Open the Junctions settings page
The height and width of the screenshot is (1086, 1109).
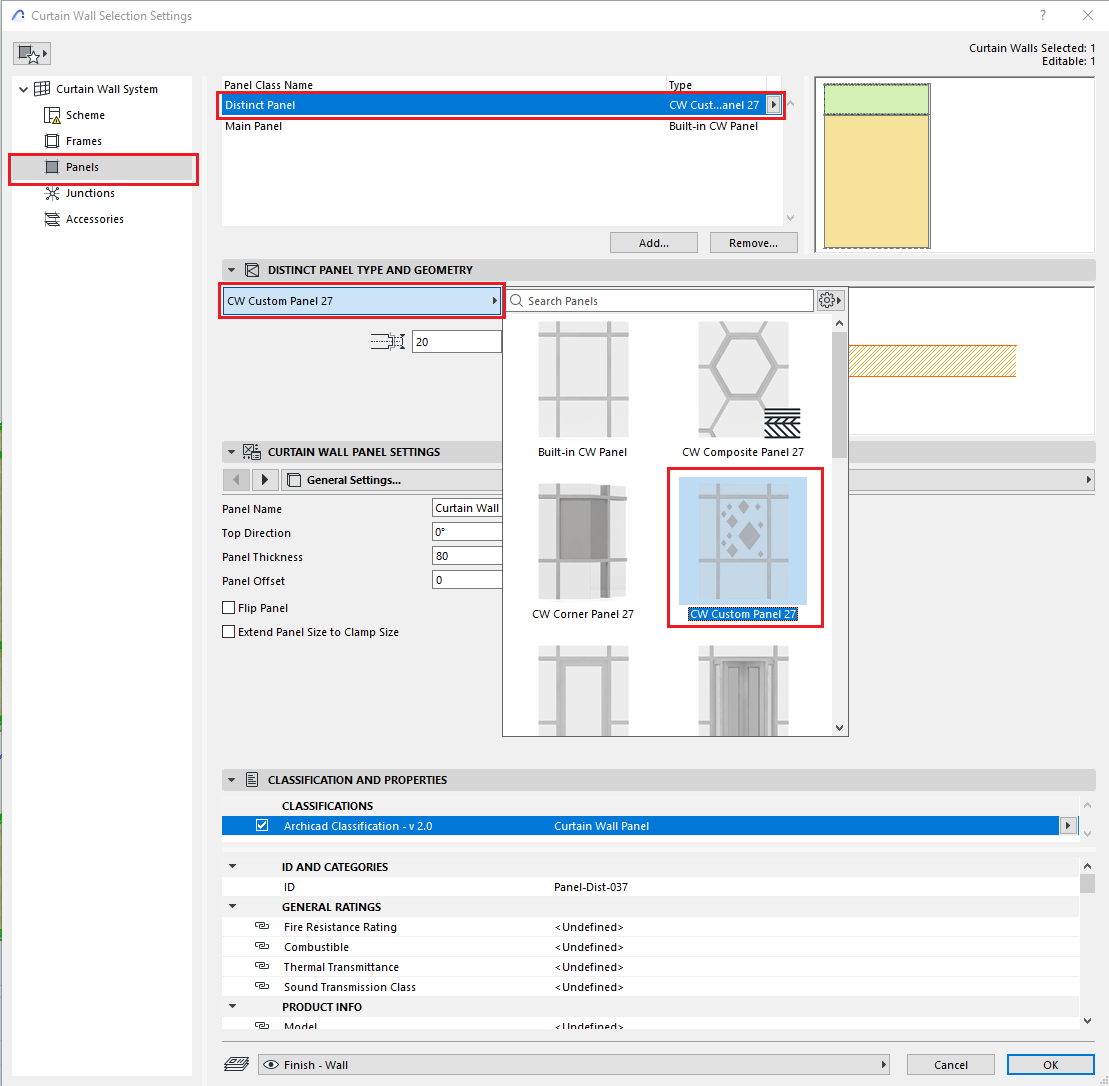[90, 193]
